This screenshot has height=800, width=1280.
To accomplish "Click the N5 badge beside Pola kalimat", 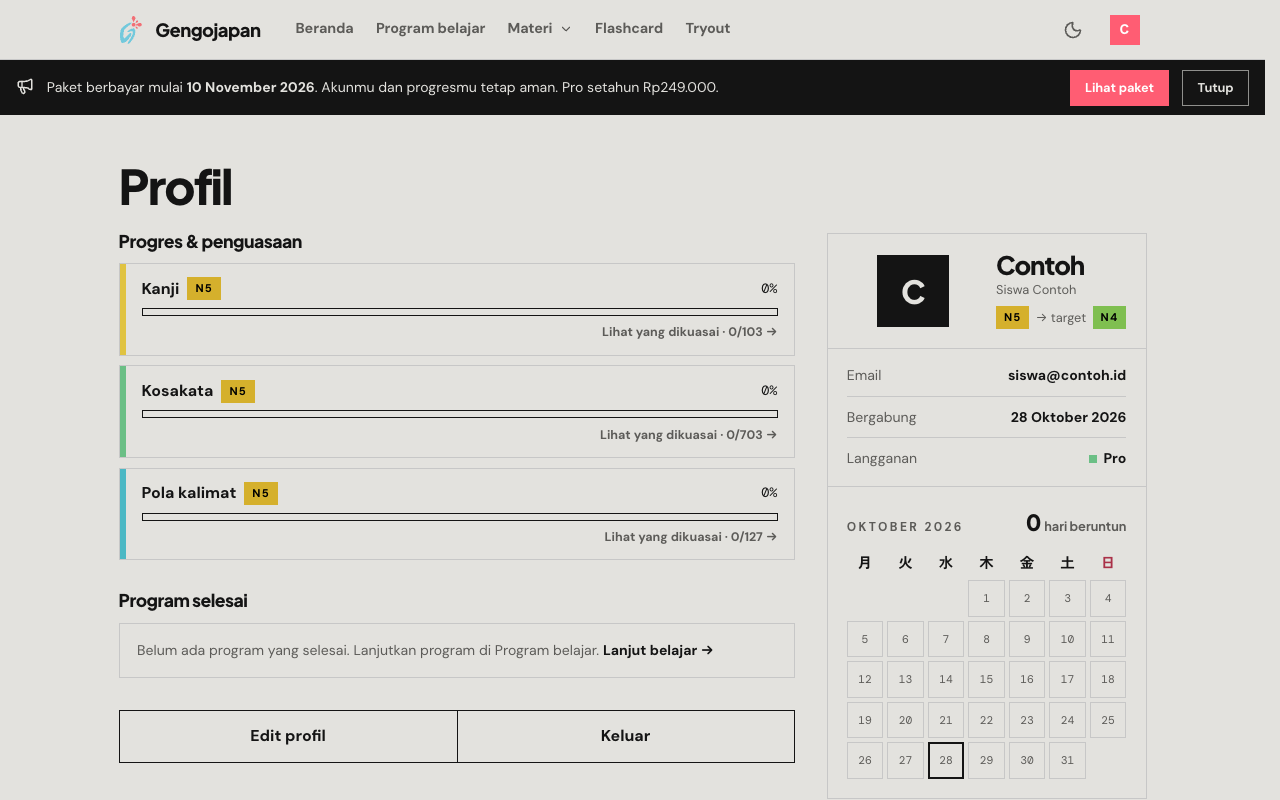I will tap(261, 493).
